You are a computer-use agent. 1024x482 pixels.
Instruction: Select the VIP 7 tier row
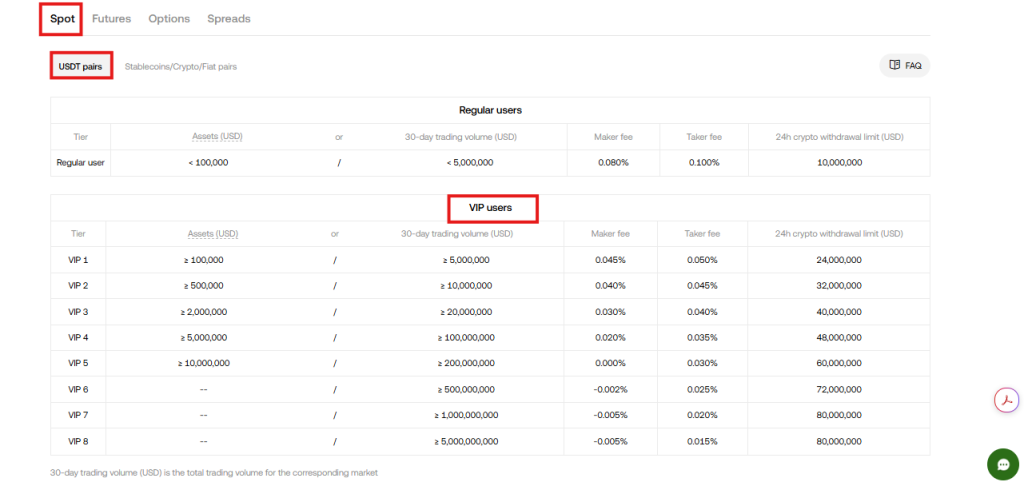[490, 415]
